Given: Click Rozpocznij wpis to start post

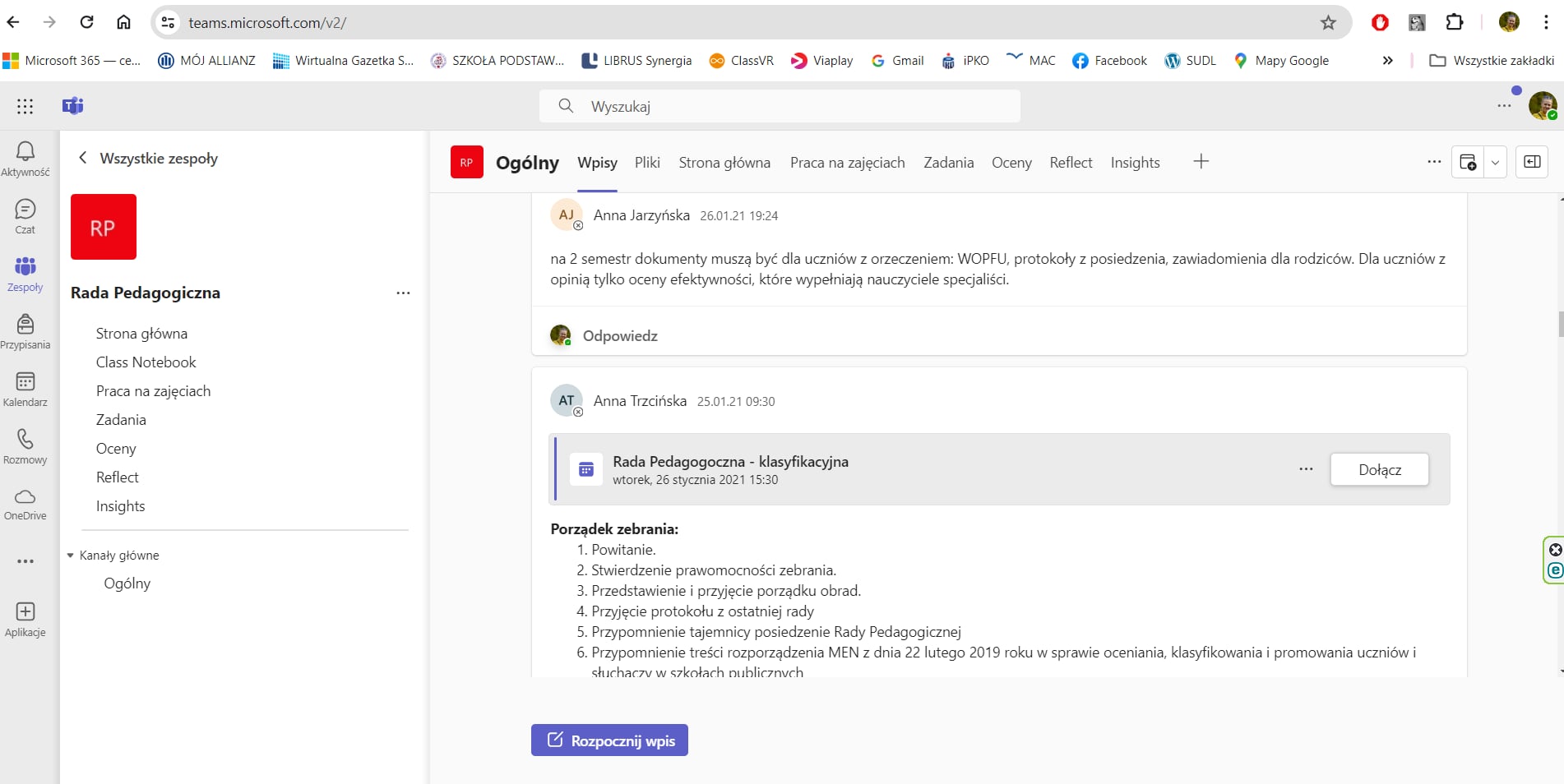Looking at the screenshot, I should pos(609,740).
